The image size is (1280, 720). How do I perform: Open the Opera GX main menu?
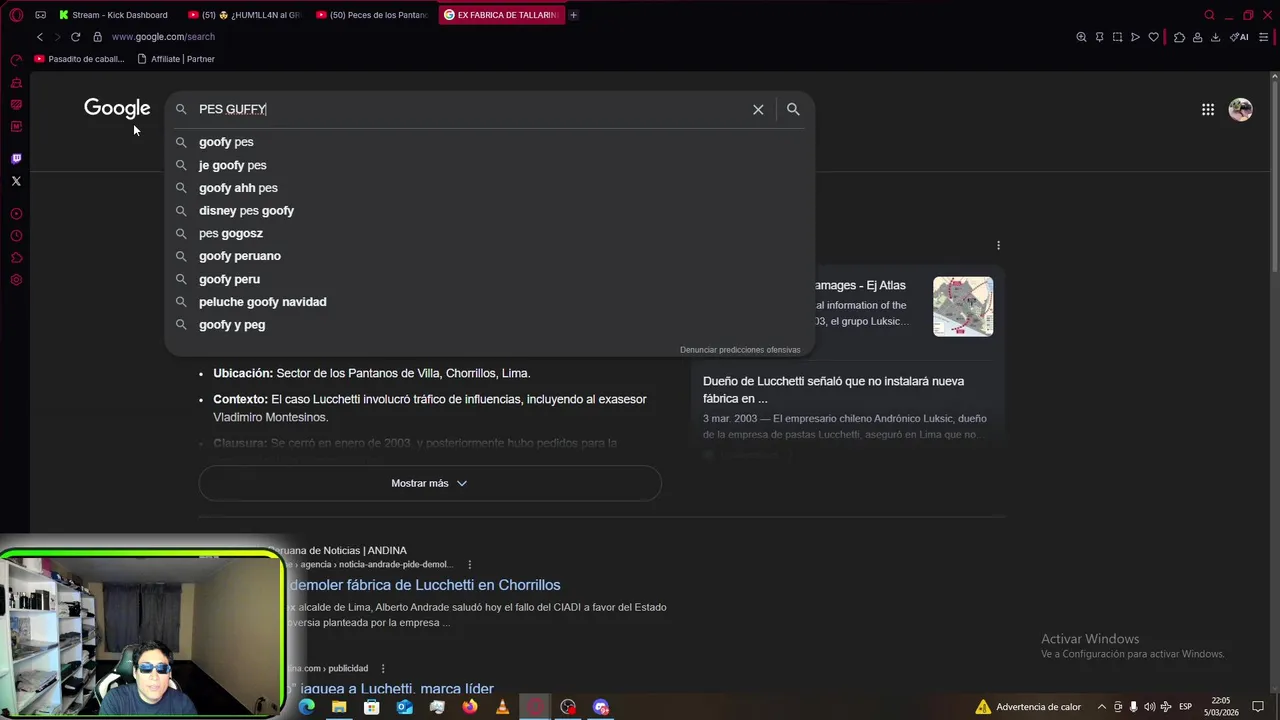click(x=16, y=15)
